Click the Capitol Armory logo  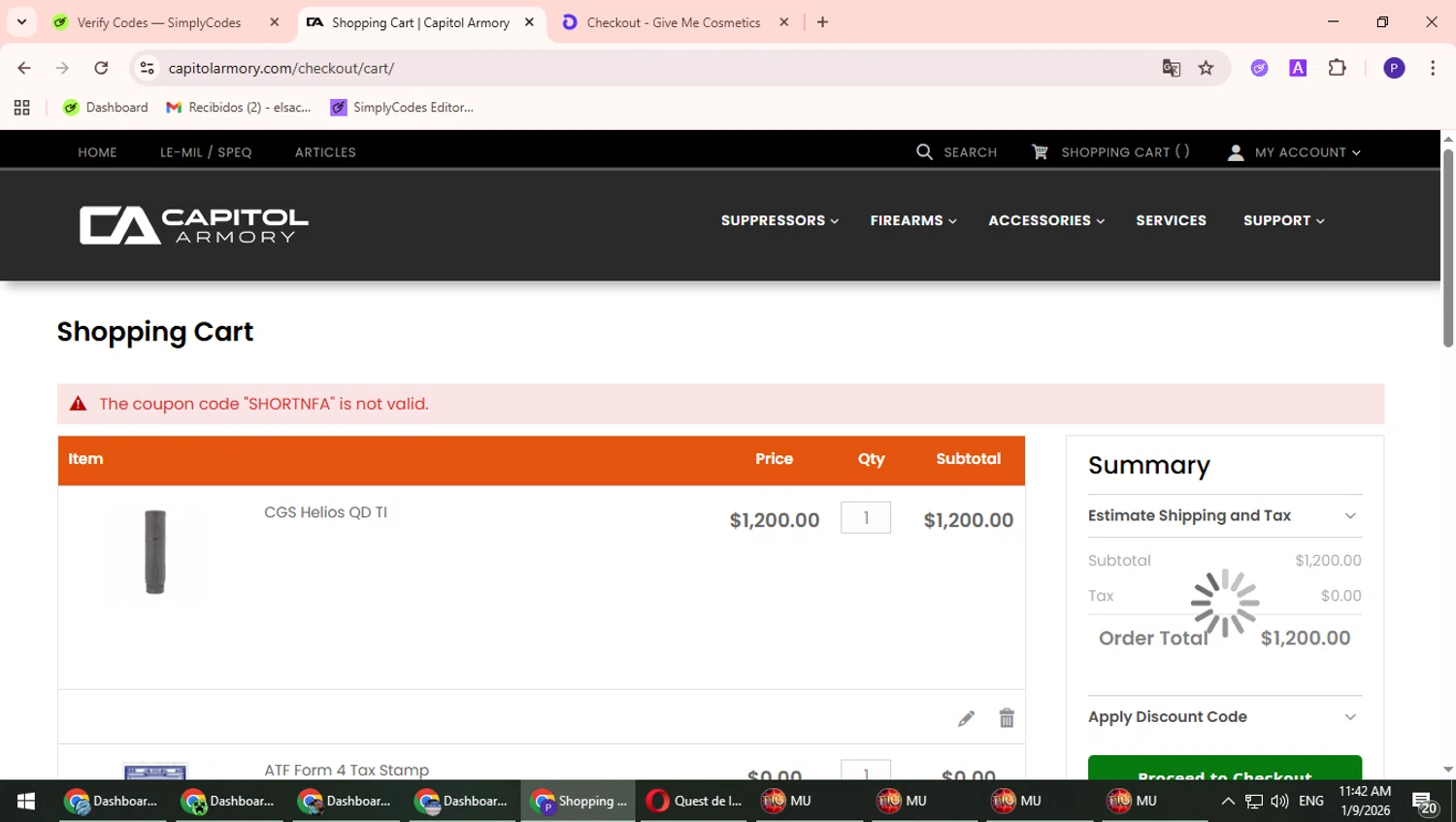pyautogui.click(x=194, y=225)
